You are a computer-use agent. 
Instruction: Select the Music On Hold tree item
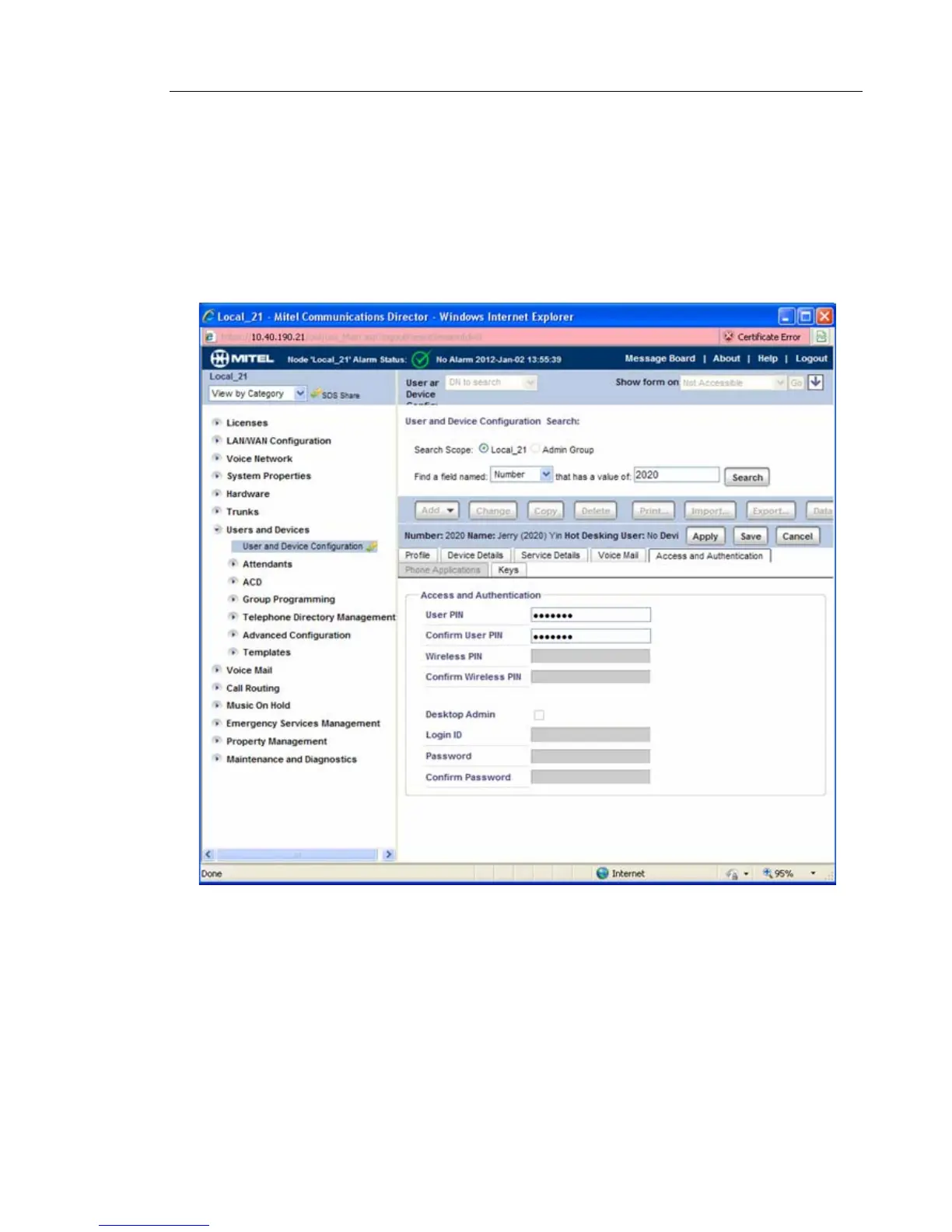(258, 705)
